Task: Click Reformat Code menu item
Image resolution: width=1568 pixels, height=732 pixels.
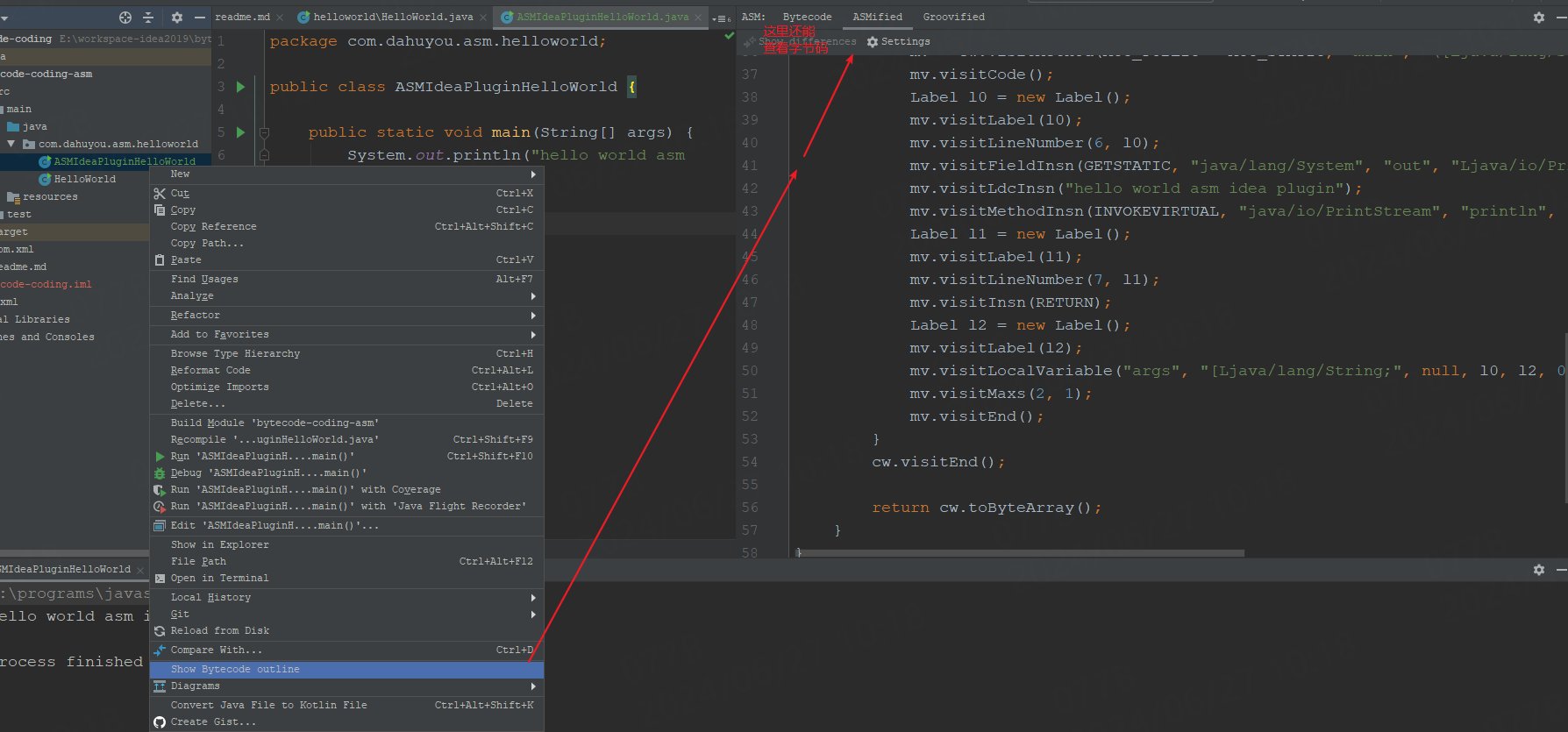Action: [346, 370]
